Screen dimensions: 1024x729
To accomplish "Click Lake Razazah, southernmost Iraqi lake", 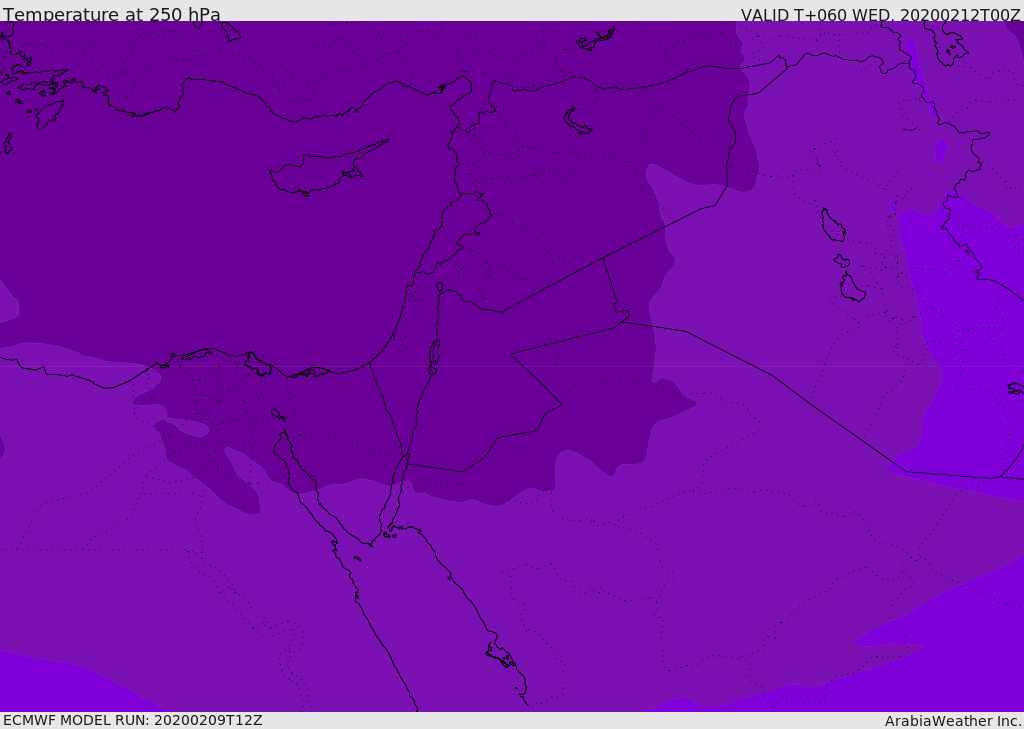I will coord(852,288).
